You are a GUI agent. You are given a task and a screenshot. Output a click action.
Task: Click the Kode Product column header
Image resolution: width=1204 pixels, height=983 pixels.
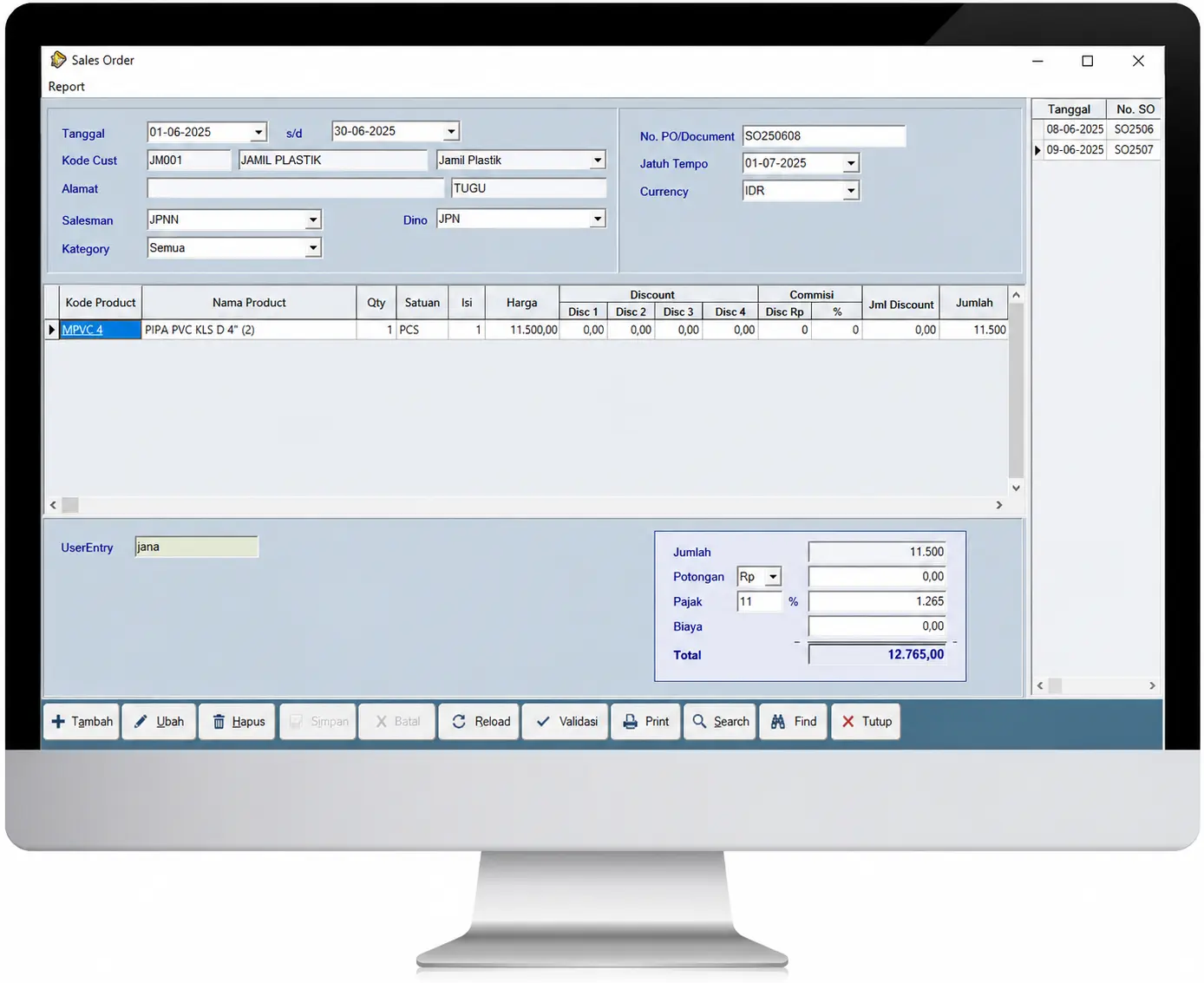[101, 303]
